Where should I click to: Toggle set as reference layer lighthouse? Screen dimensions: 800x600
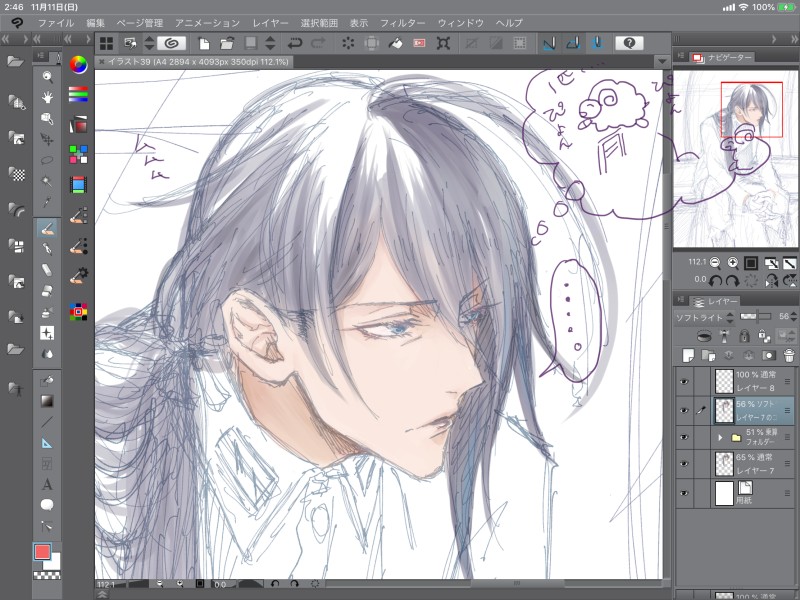pos(724,336)
